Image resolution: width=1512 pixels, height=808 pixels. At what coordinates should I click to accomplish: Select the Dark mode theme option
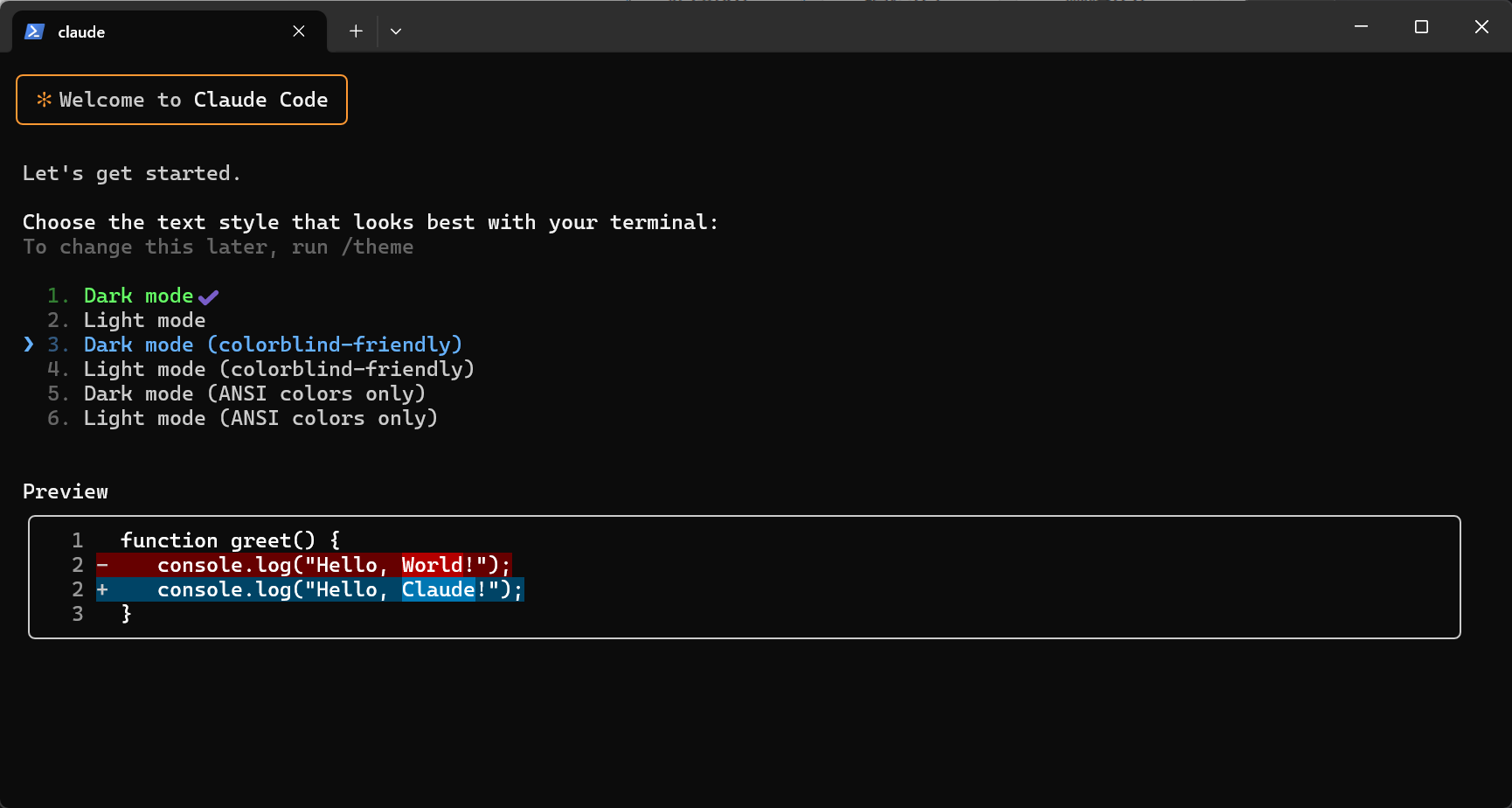click(138, 296)
